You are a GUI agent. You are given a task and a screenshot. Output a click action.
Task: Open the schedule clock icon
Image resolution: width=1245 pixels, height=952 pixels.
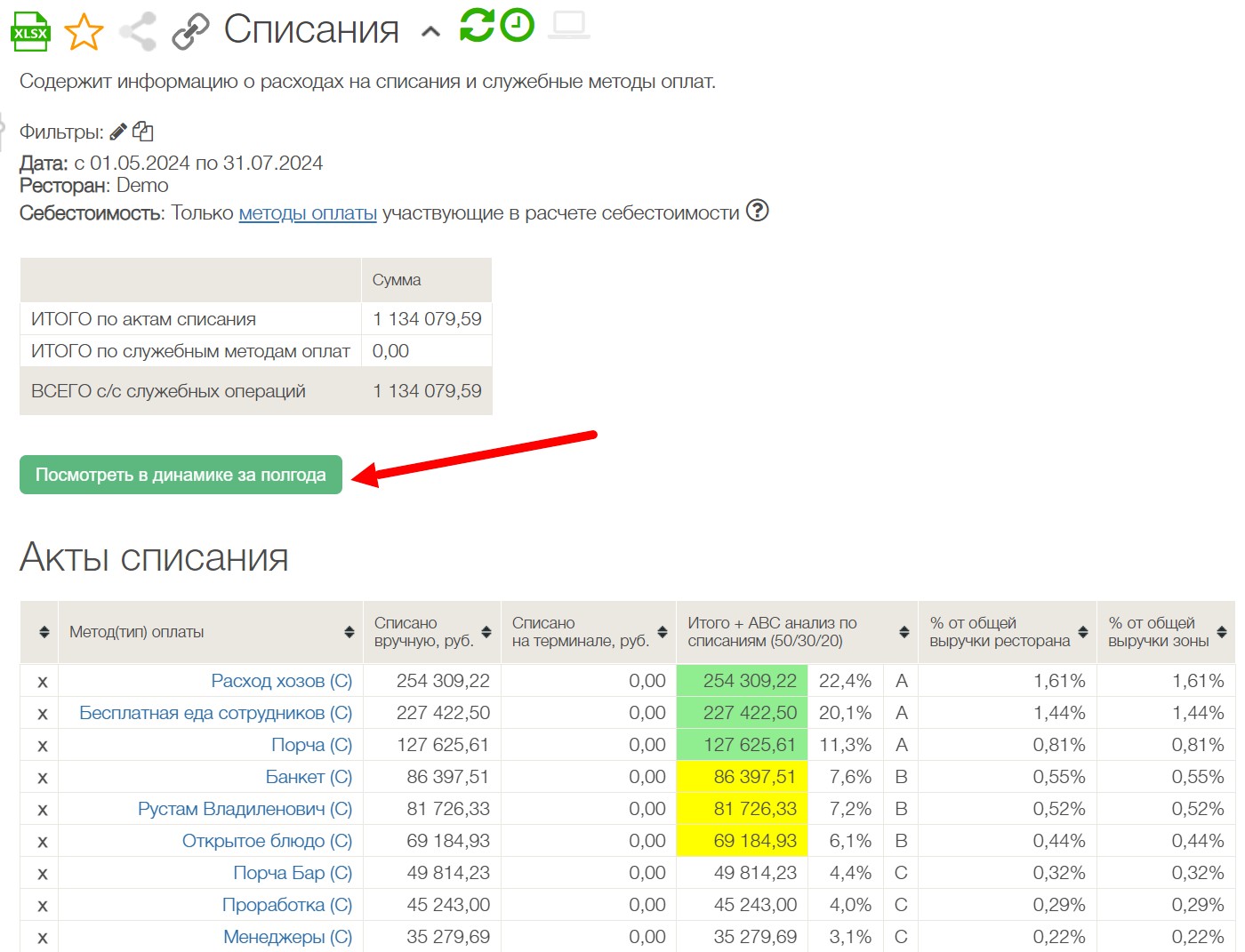pyautogui.click(x=517, y=25)
